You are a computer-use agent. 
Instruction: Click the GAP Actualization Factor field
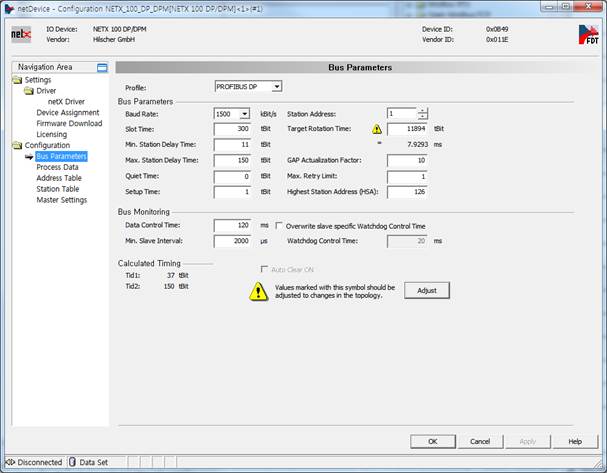tap(407, 160)
